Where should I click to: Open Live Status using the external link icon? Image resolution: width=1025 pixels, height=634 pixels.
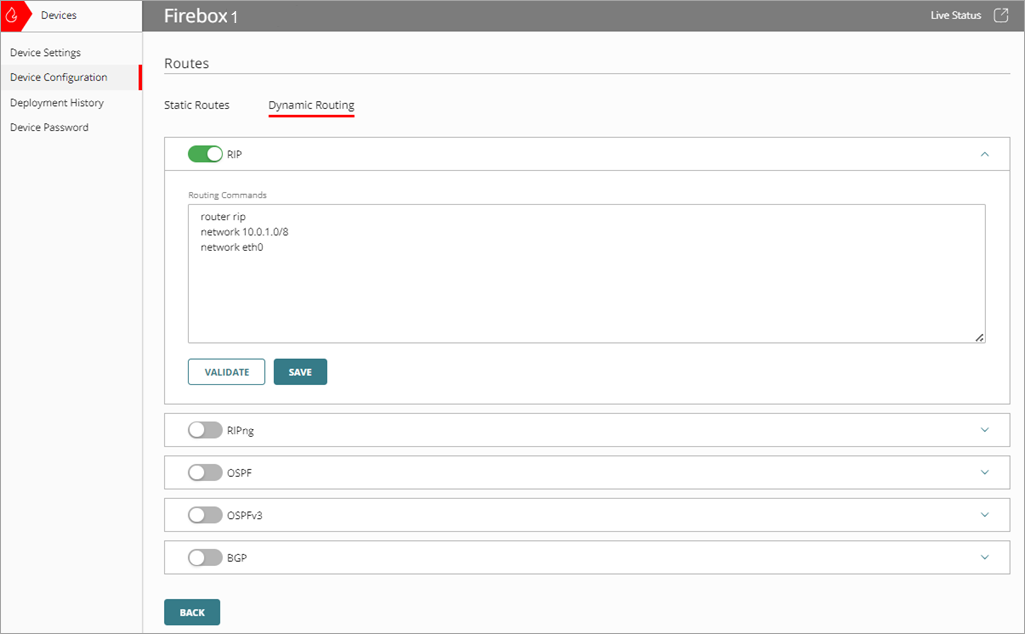click(1000, 15)
